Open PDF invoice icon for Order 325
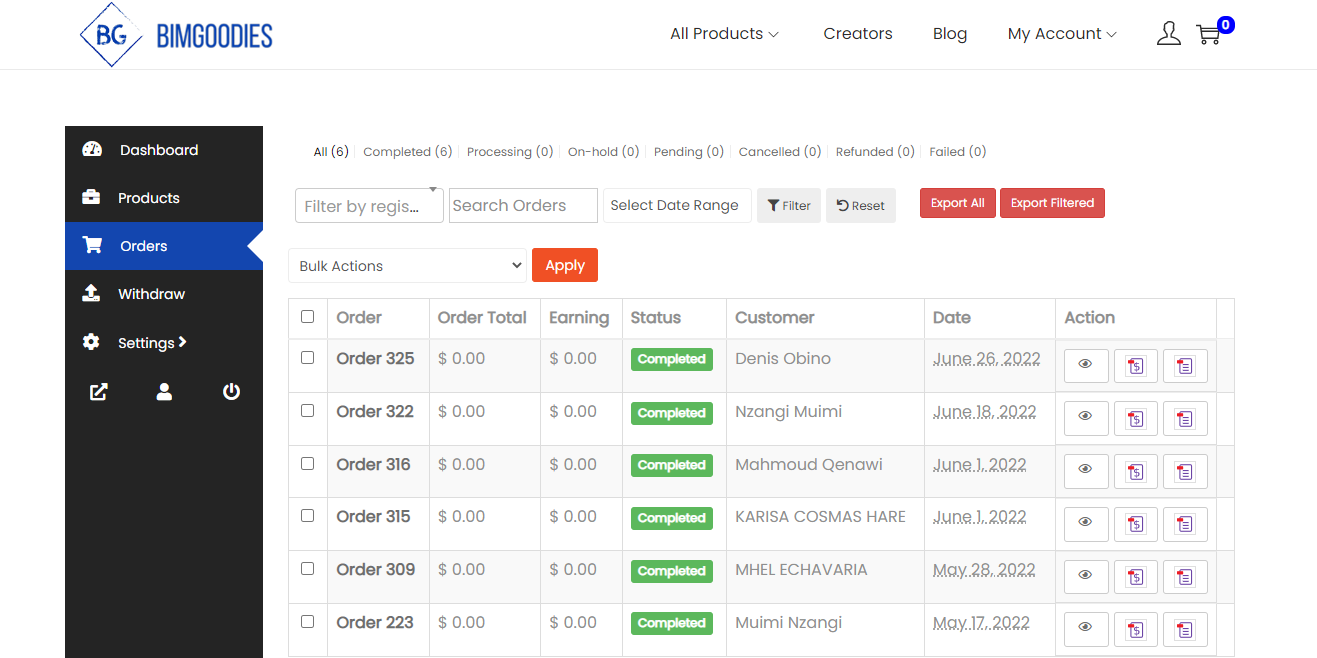Viewport: 1317px width, 658px height. (x=1136, y=366)
